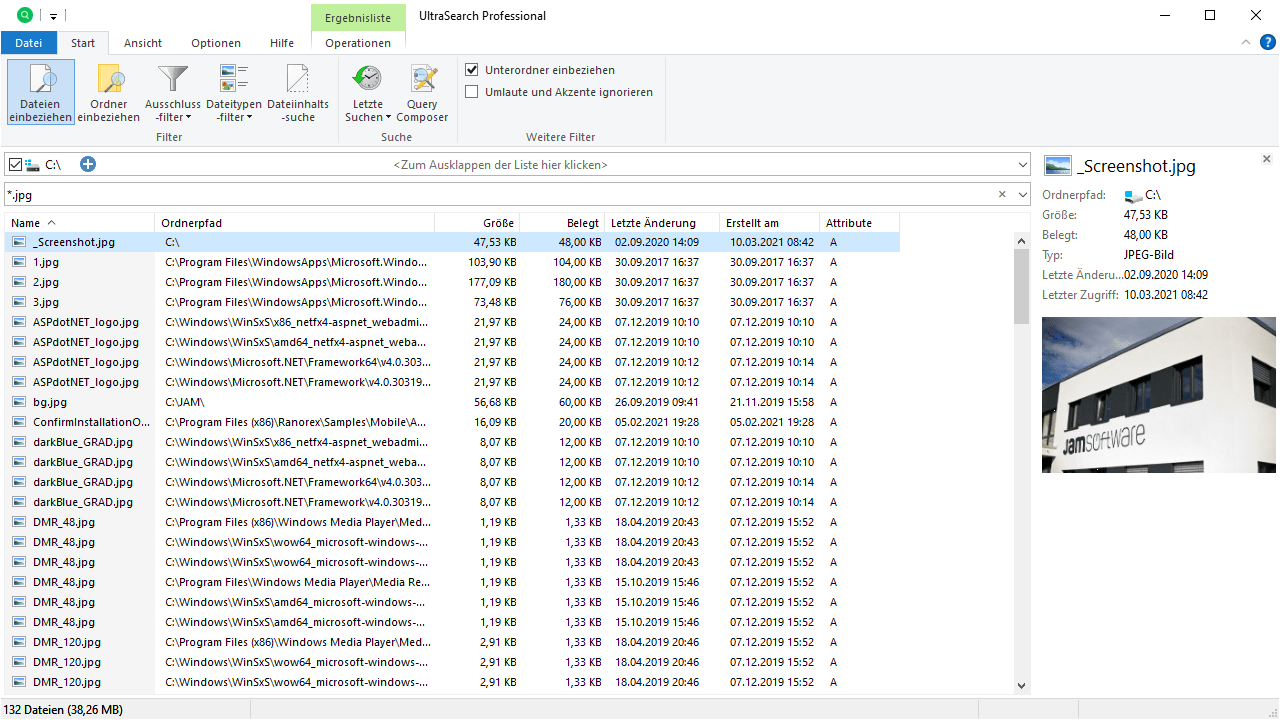Expand the search pattern history dropdown

1022,194
